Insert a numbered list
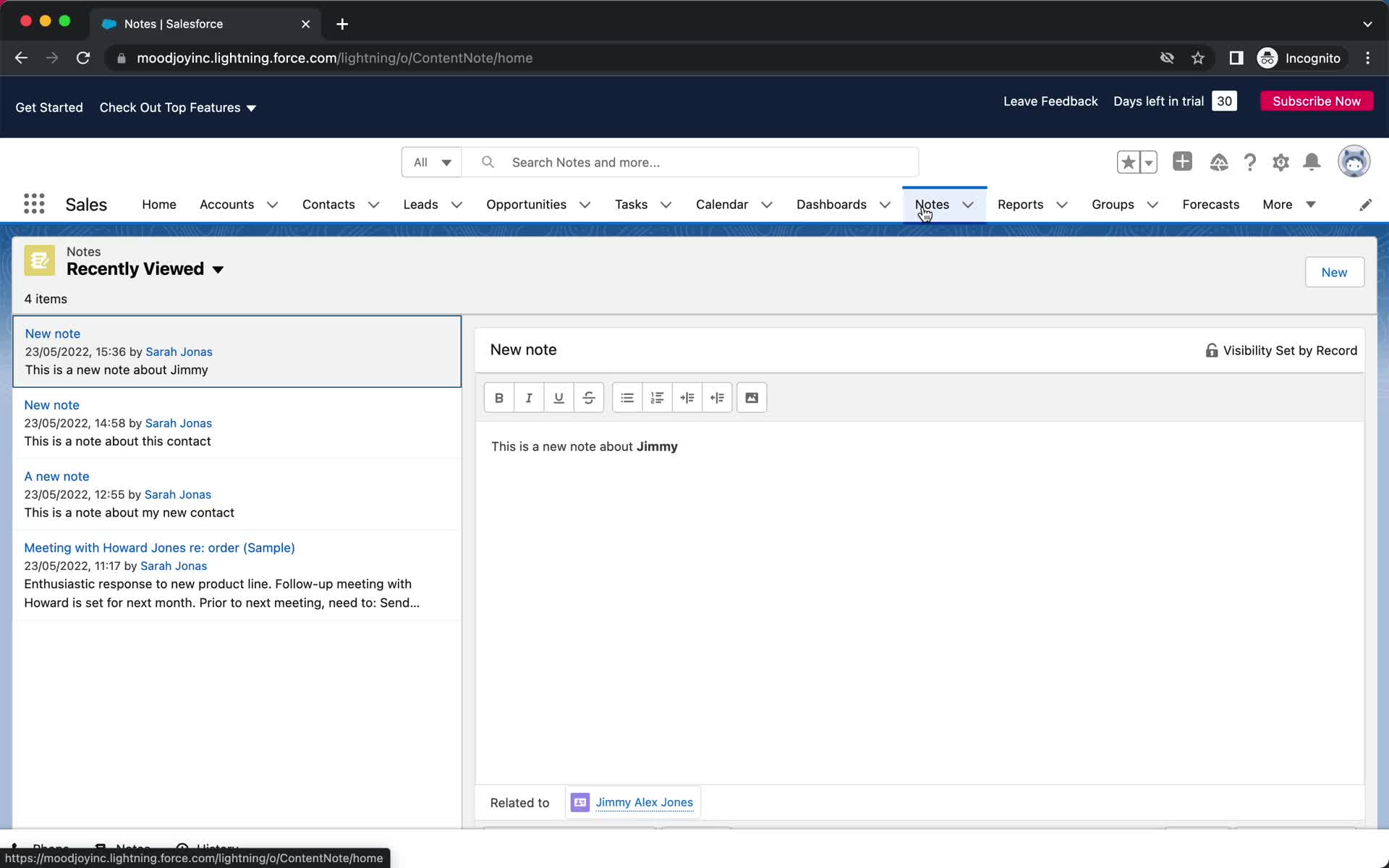1389x868 pixels. point(657,398)
